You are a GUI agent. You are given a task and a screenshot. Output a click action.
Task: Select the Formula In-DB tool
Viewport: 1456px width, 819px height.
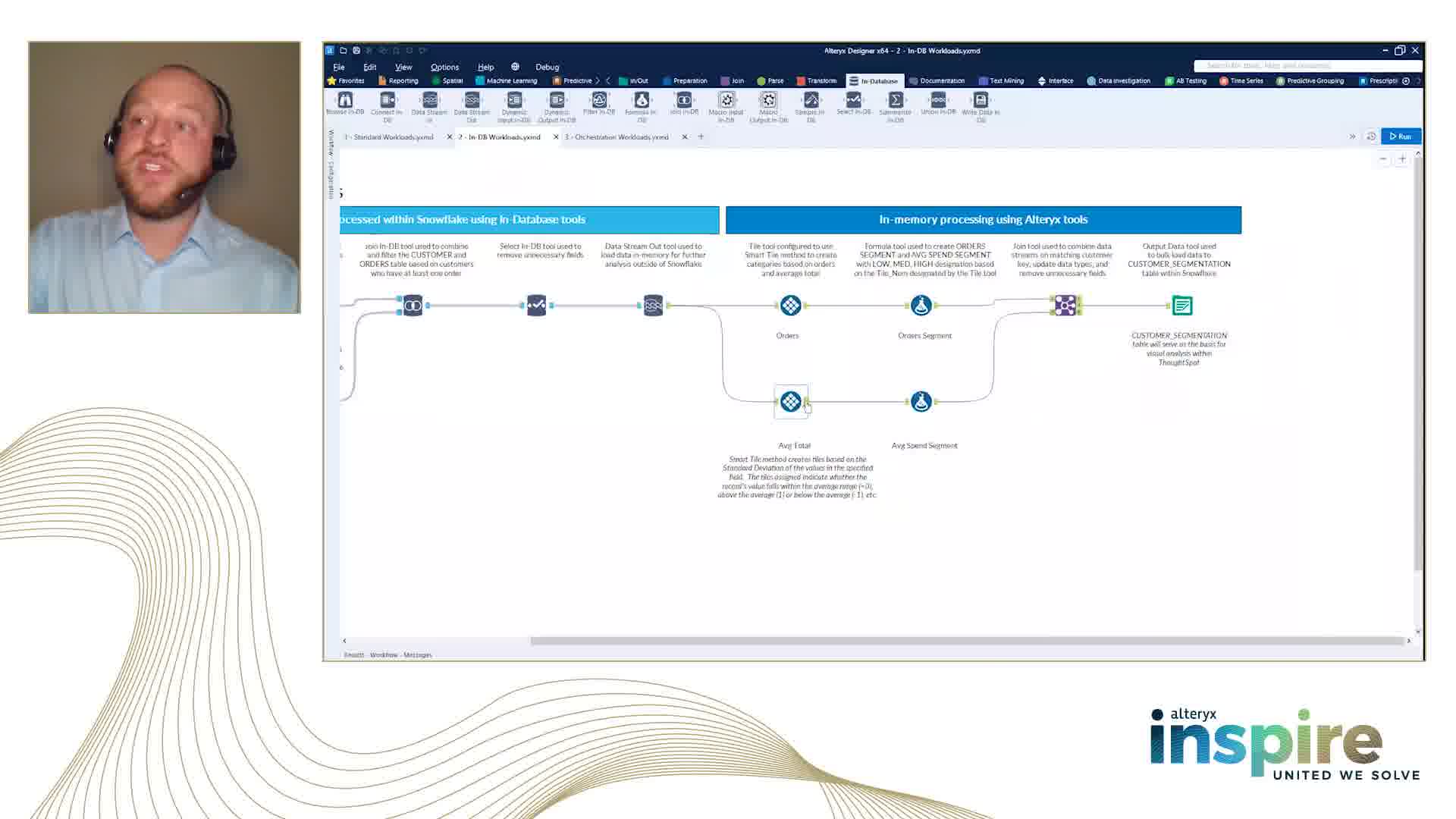point(642,107)
